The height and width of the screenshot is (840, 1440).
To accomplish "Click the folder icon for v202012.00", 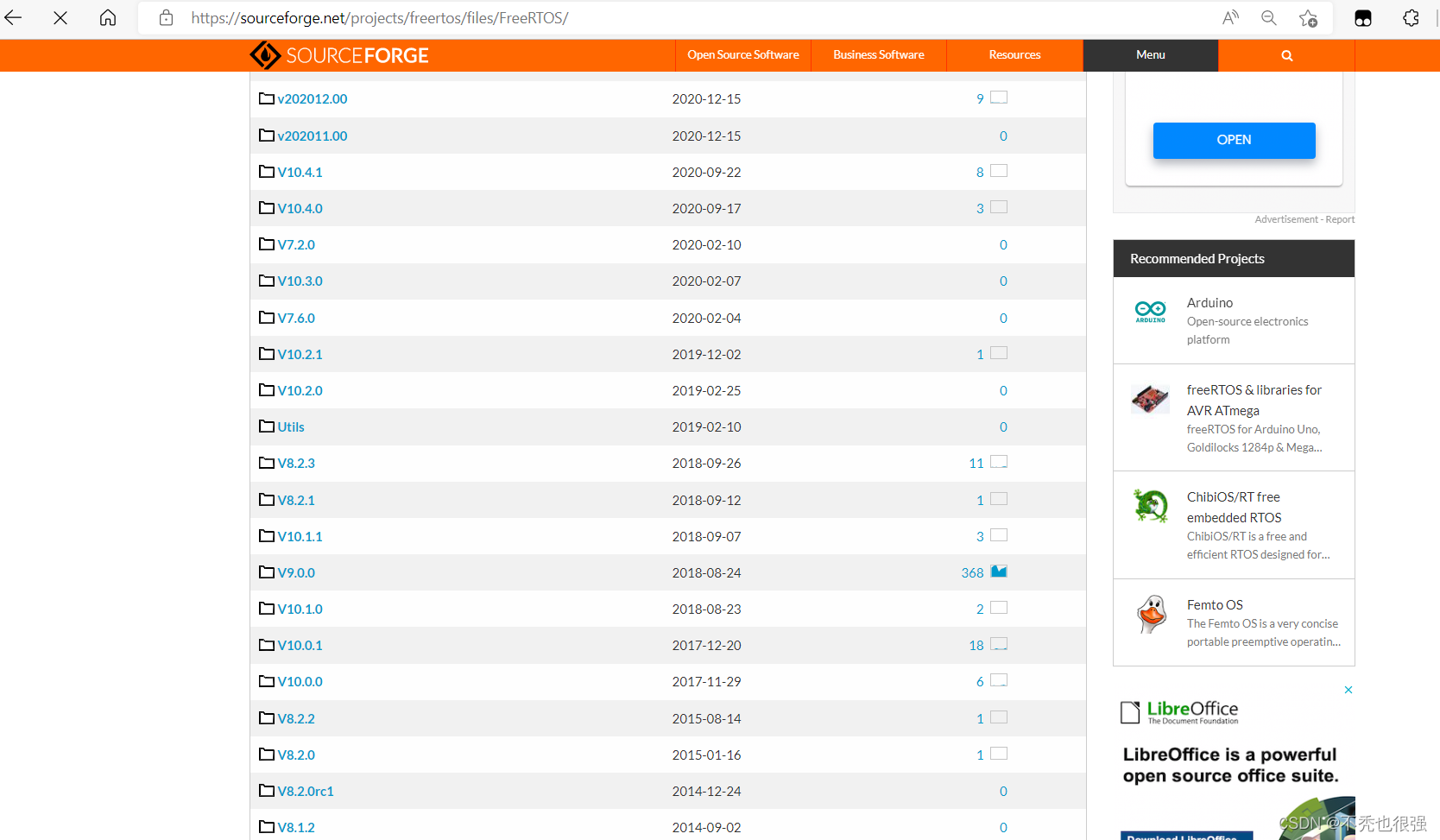I will click(x=267, y=98).
